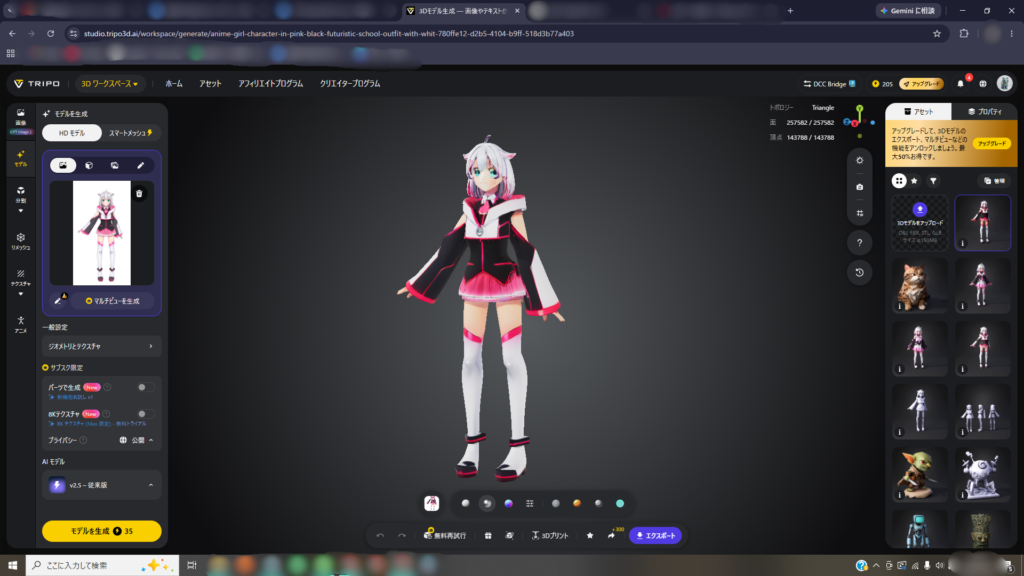Viewport: 1024px width, 576px height.
Task: Open the v2.5 AI model dropdown
Action: click(101, 485)
